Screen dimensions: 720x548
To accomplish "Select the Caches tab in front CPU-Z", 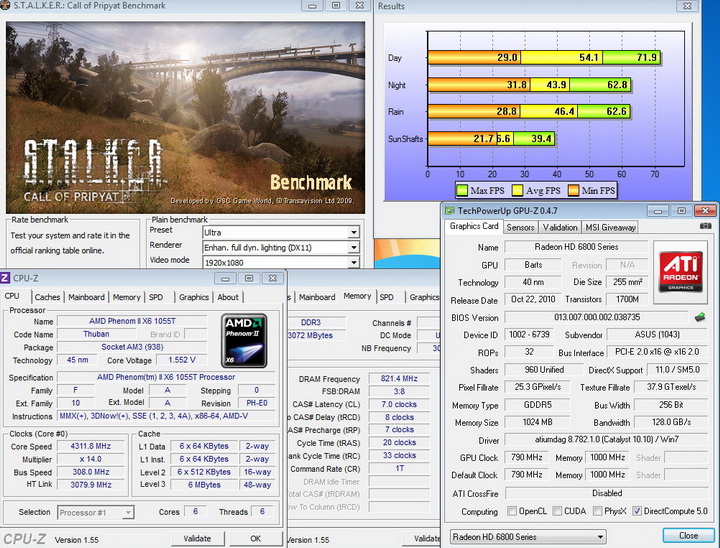I will (x=47, y=297).
